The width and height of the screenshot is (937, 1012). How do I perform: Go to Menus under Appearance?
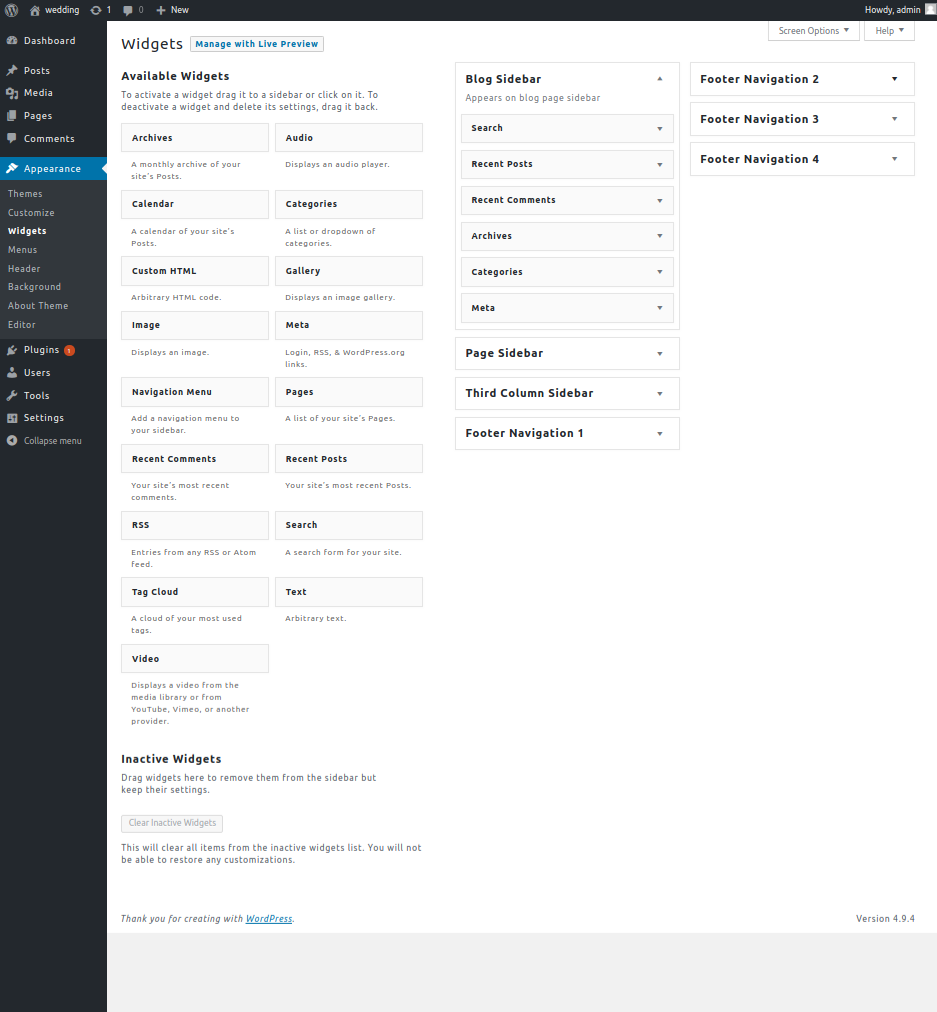point(22,250)
